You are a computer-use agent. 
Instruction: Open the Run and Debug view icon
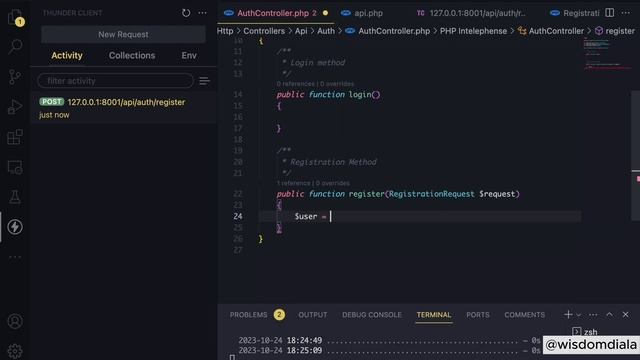tap(15, 107)
